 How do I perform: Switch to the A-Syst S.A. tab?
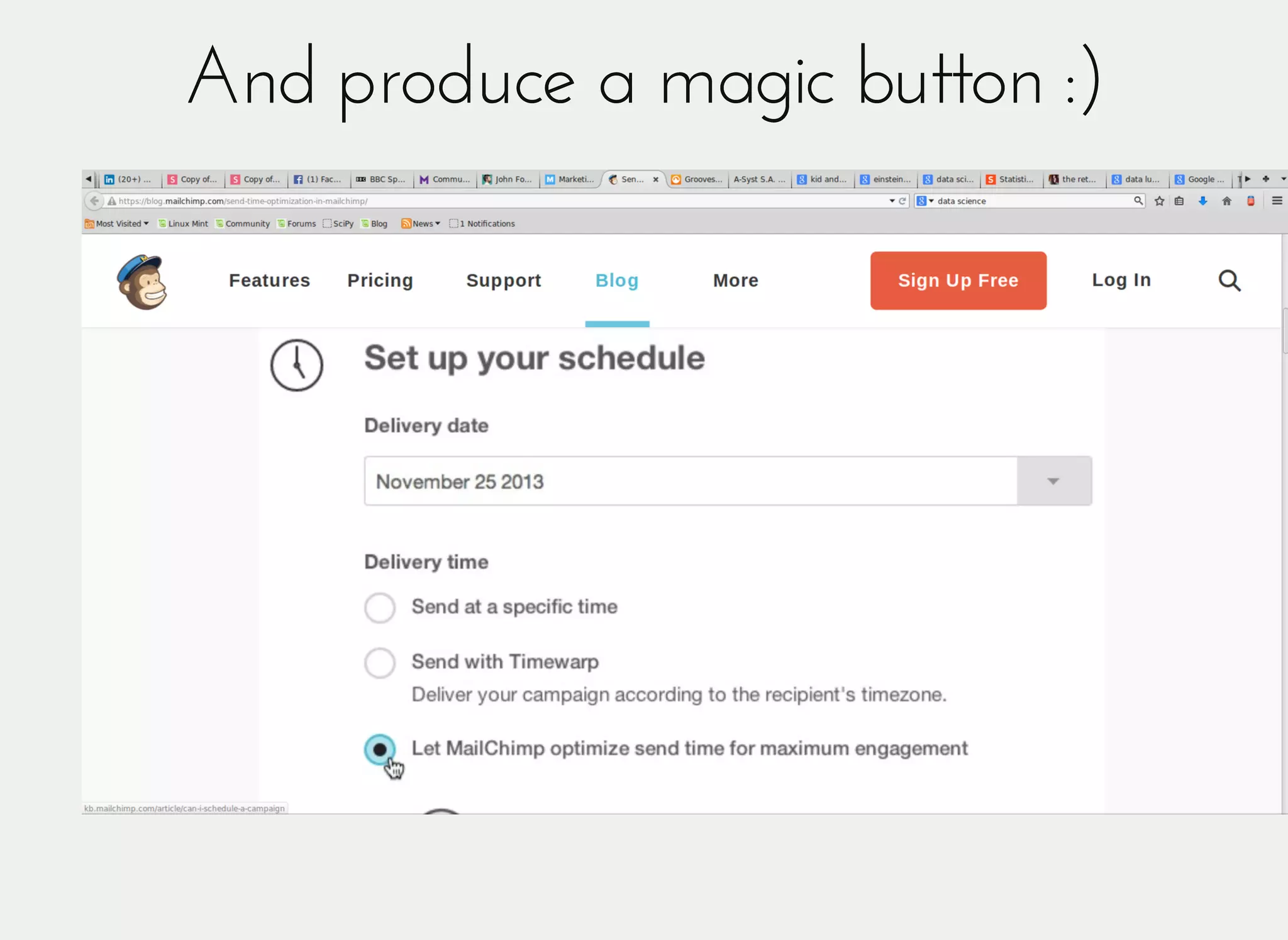759,179
